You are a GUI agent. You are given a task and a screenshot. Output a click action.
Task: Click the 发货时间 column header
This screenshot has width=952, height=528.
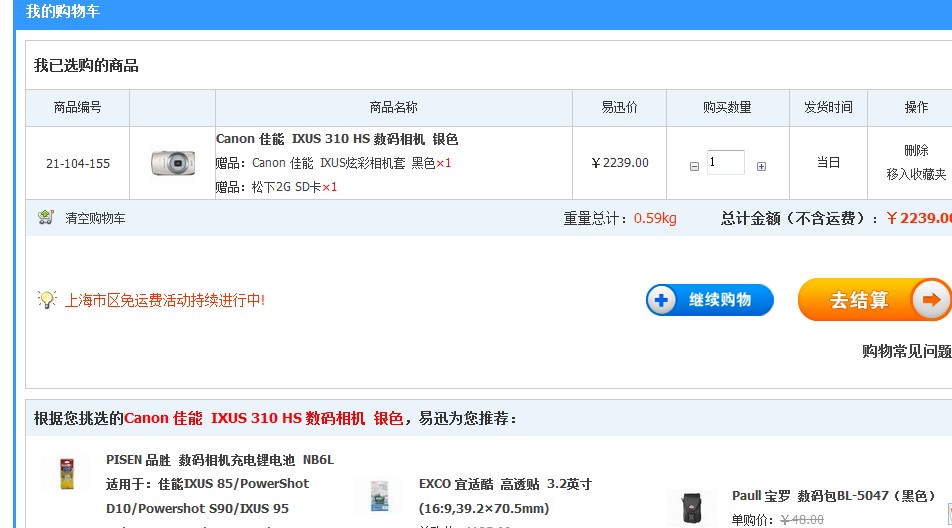point(828,107)
